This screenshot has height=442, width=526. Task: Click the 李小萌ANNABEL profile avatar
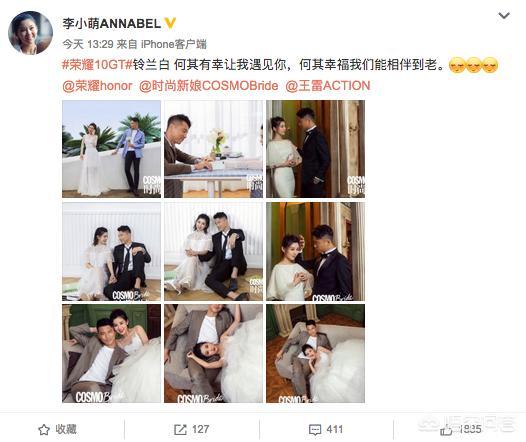(x=31, y=33)
